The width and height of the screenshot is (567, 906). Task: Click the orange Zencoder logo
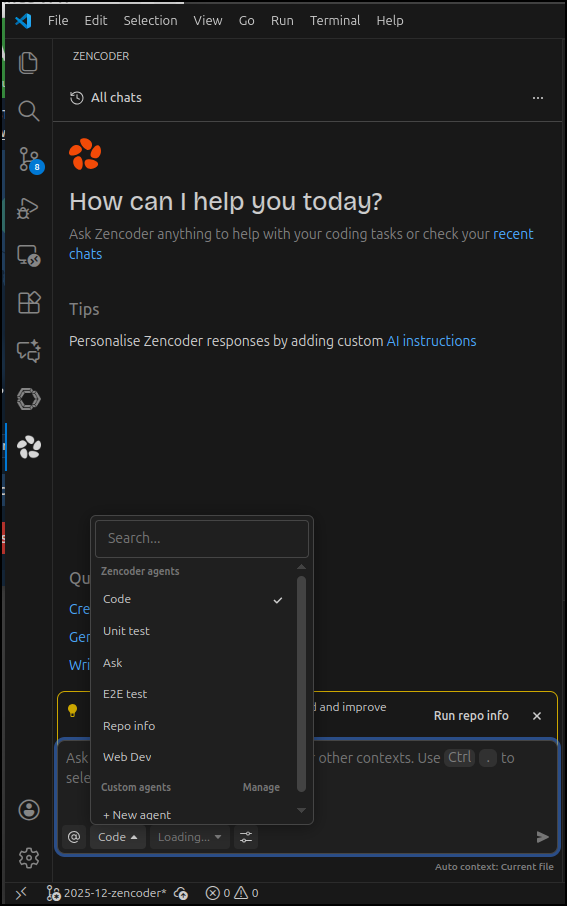pos(85,154)
